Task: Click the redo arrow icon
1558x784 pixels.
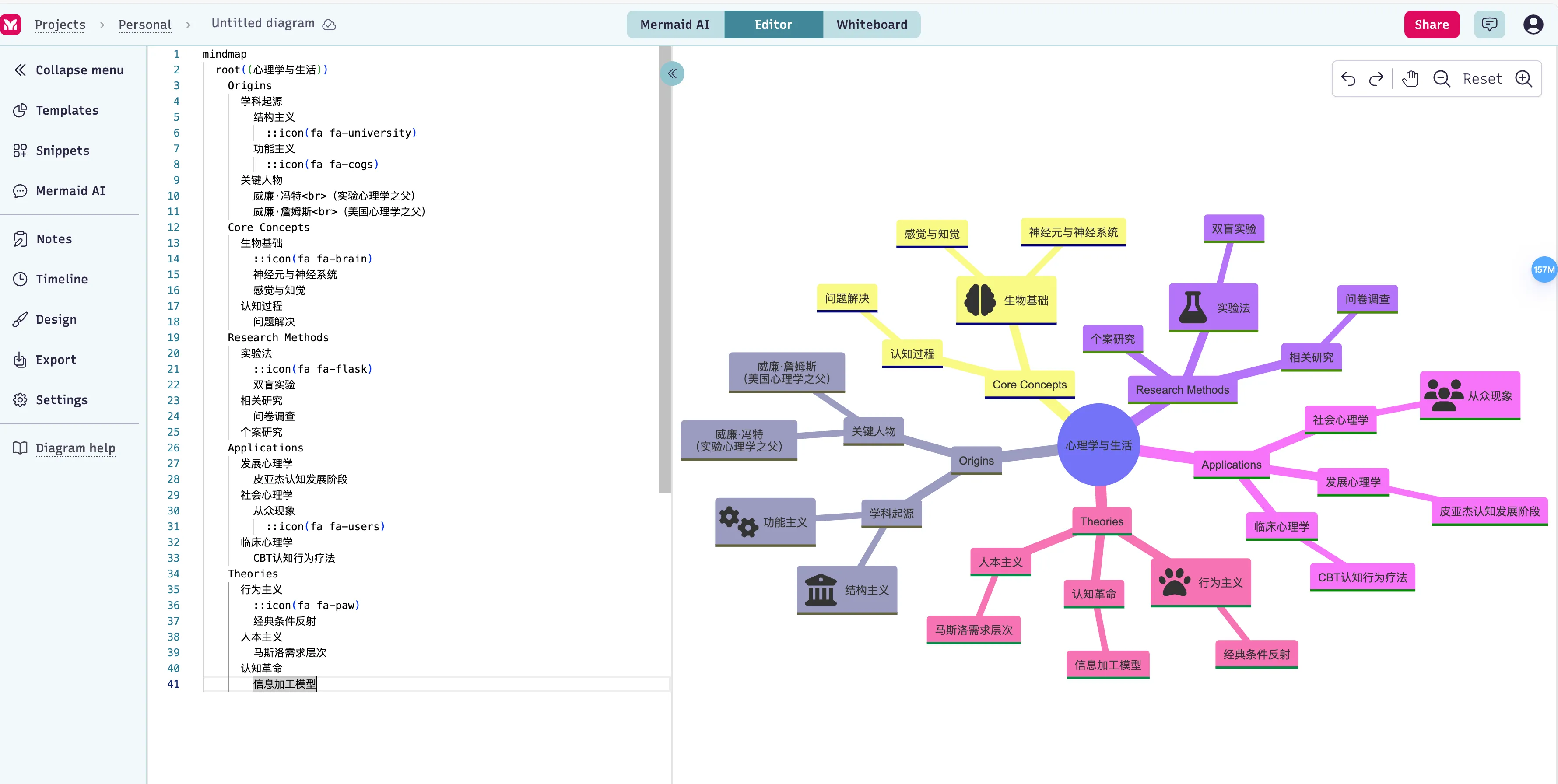Action: [1376, 79]
